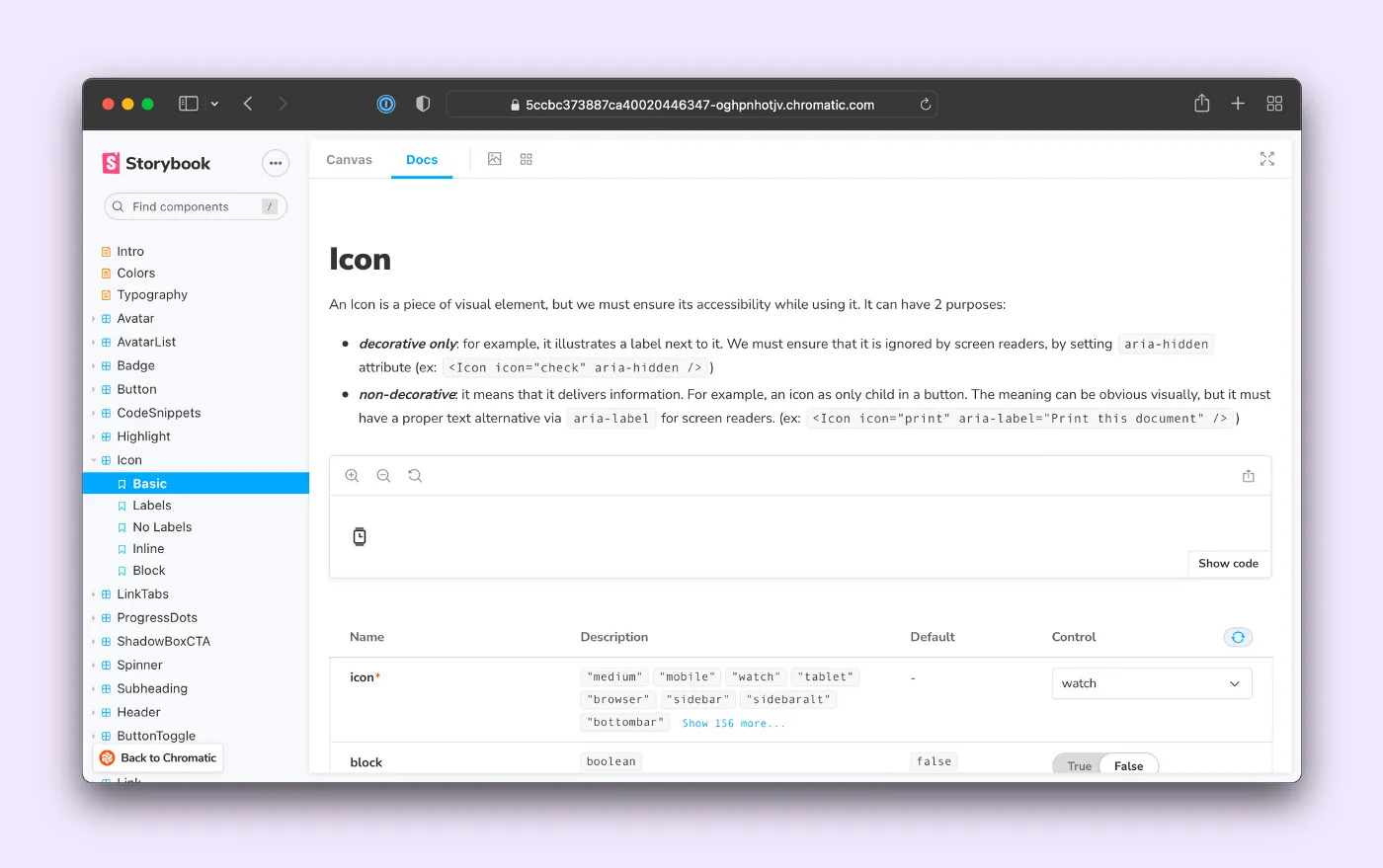This screenshot has height=868, width=1383.
Task: Change the preview background via image icon
Action: (495, 159)
